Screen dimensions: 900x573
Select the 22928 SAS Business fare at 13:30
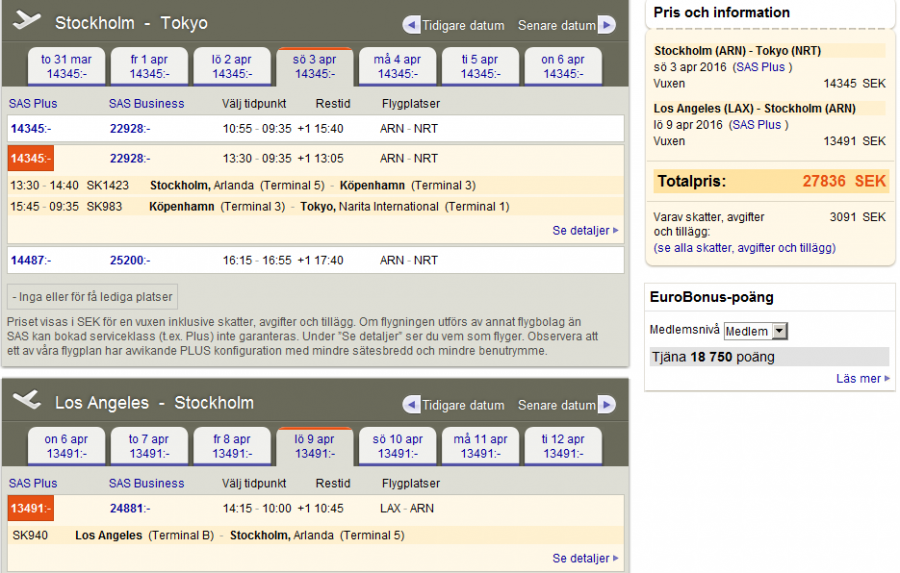pos(130,158)
